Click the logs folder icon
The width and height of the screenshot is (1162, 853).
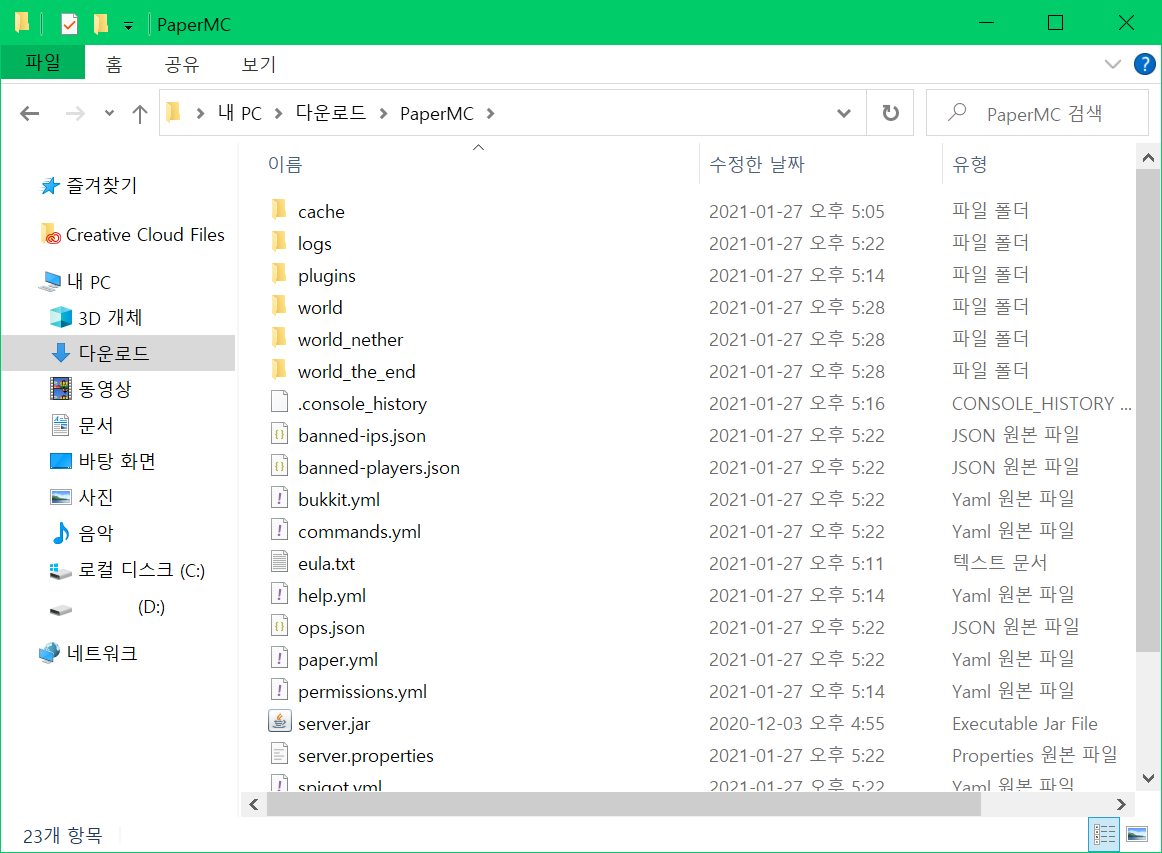[279, 242]
